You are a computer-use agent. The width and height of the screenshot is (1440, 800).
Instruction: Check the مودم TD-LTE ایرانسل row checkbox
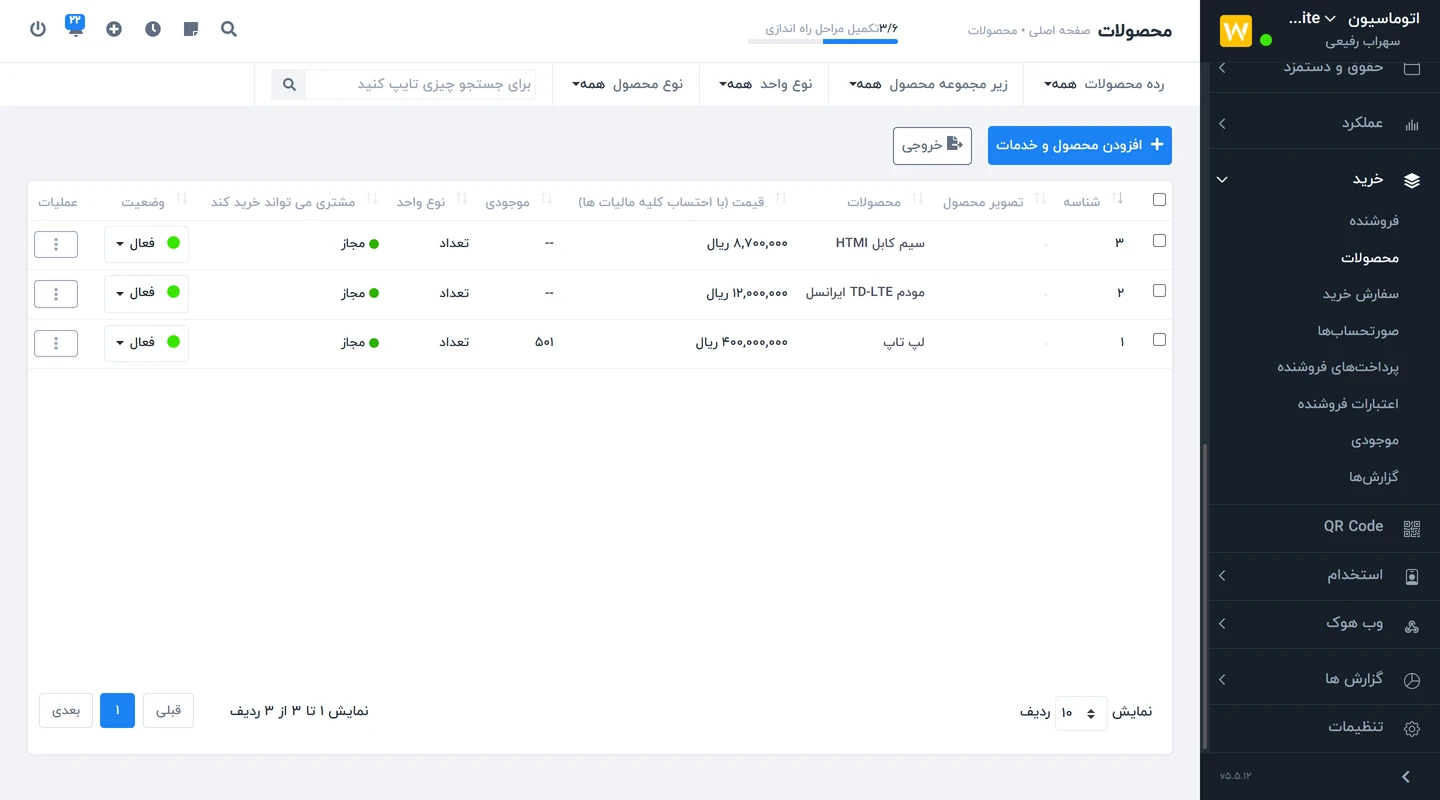click(x=1159, y=291)
